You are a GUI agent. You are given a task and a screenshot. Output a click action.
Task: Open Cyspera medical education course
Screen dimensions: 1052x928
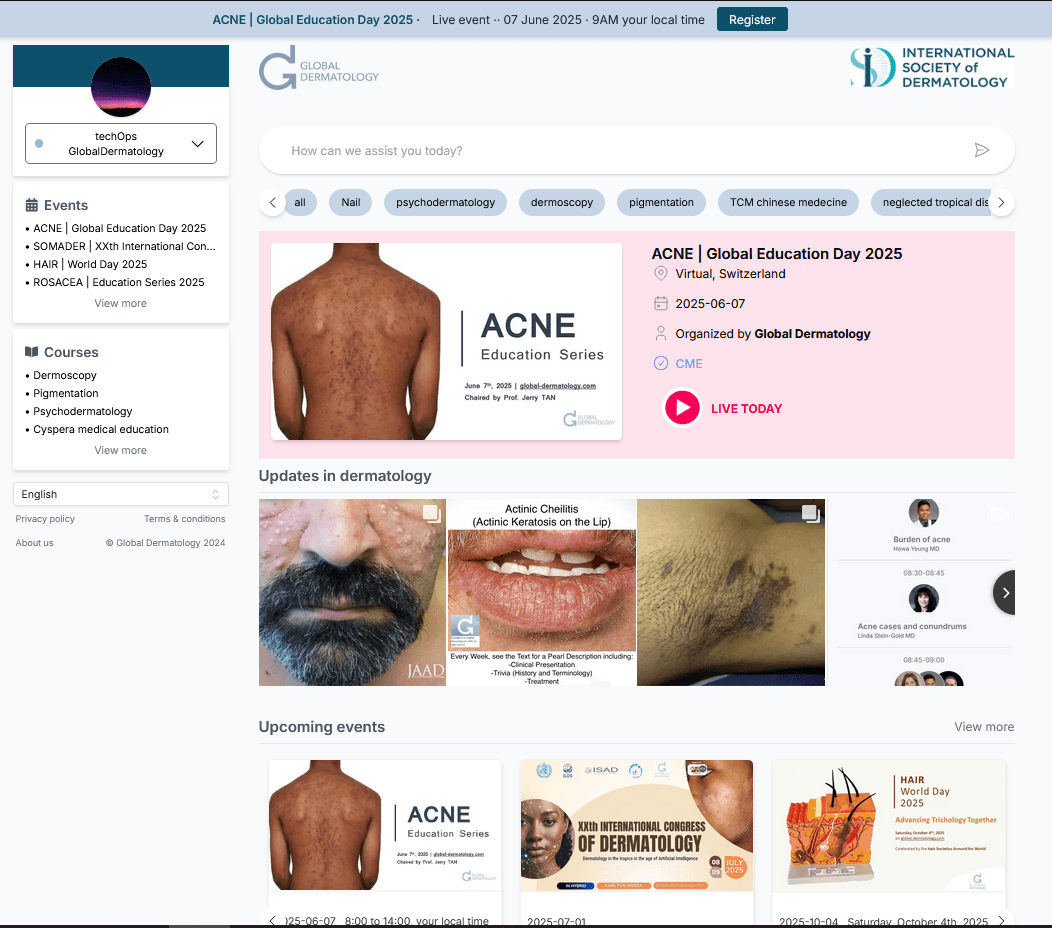[101, 429]
